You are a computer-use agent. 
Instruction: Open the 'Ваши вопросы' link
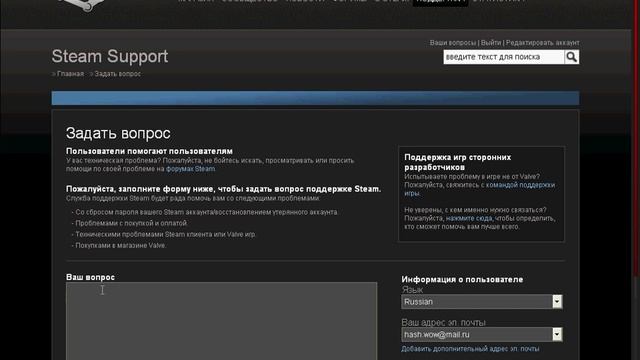click(453, 42)
